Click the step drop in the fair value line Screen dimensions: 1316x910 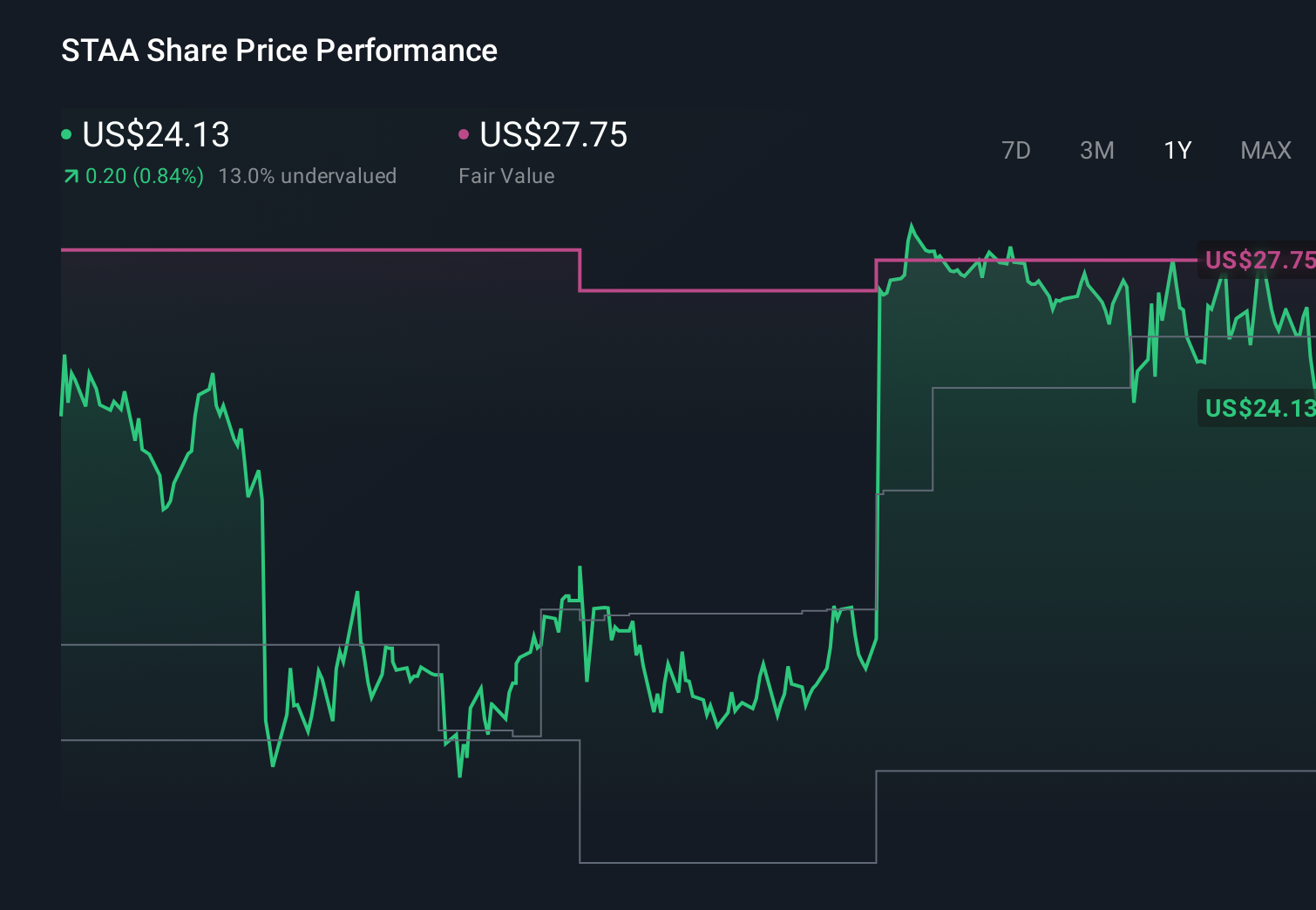coord(578,270)
